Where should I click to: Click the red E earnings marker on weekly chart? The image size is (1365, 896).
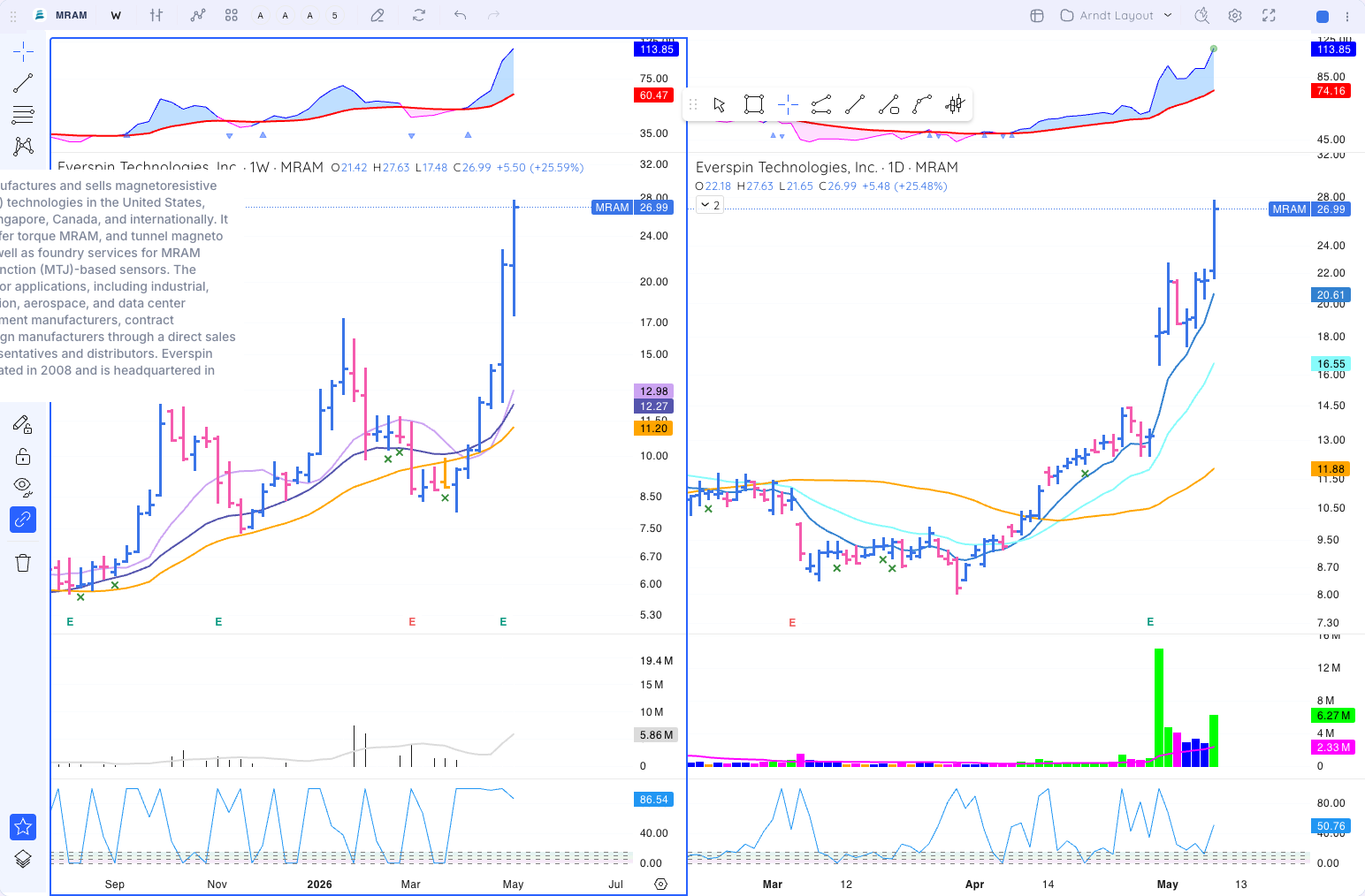412,622
